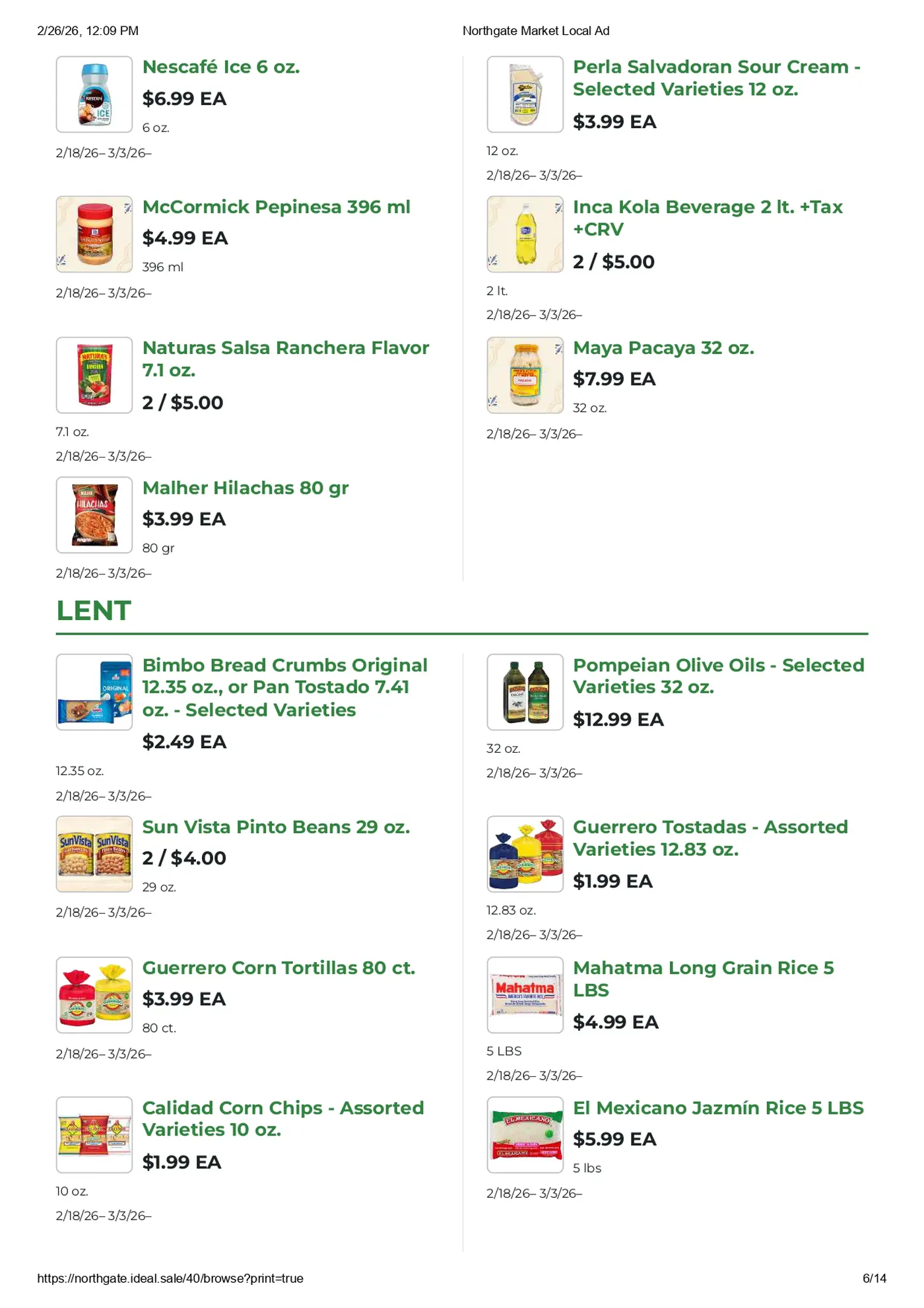
Task: Open the Mahatma Long Grain Rice title
Action: tap(703, 979)
